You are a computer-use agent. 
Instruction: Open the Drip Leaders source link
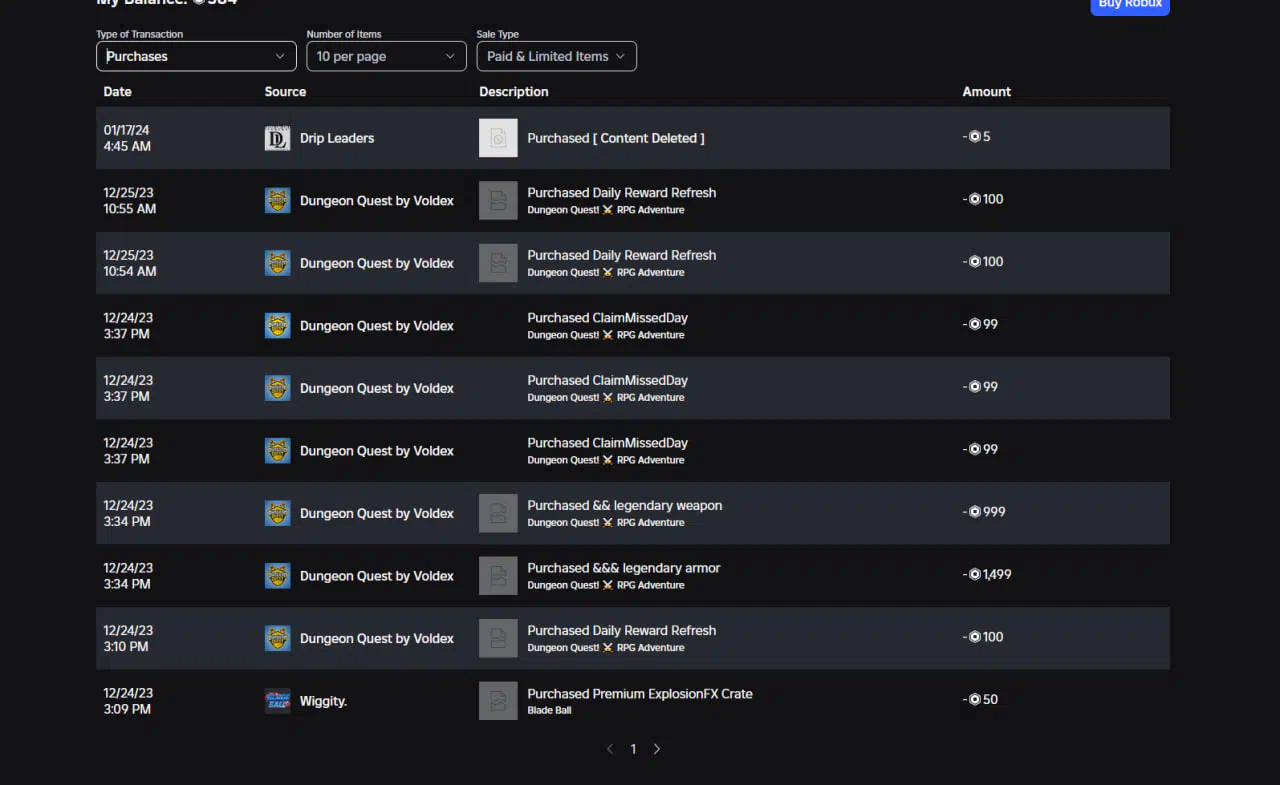pyautogui.click(x=337, y=138)
